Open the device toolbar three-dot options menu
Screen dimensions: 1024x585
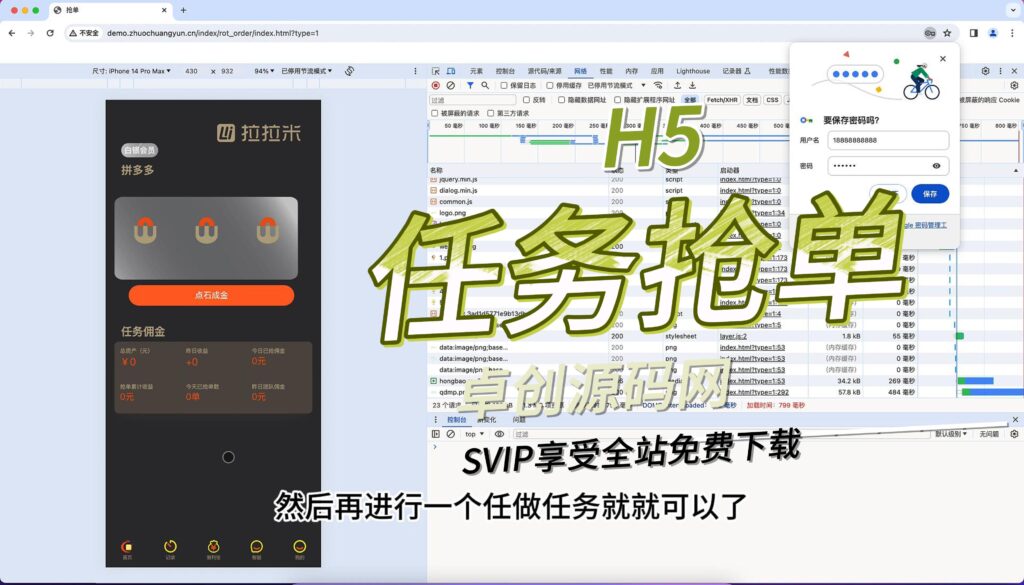(415, 71)
